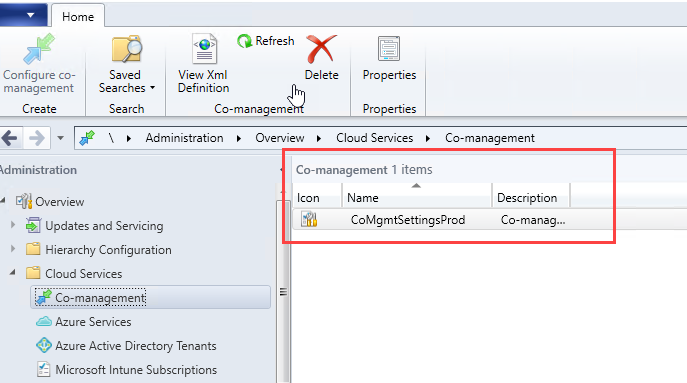Screen dimensions: 687x383
Task: Click the navigation pane vertical scrollbar
Action: 283,291
